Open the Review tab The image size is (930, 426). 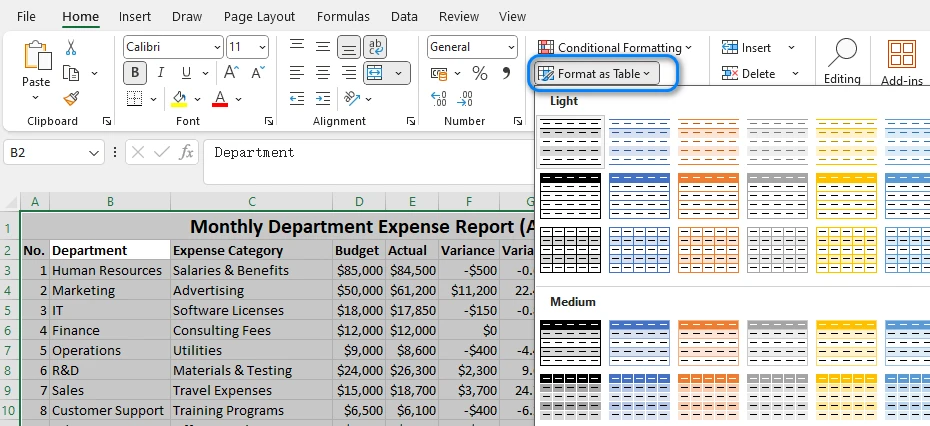click(x=459, y=17)
